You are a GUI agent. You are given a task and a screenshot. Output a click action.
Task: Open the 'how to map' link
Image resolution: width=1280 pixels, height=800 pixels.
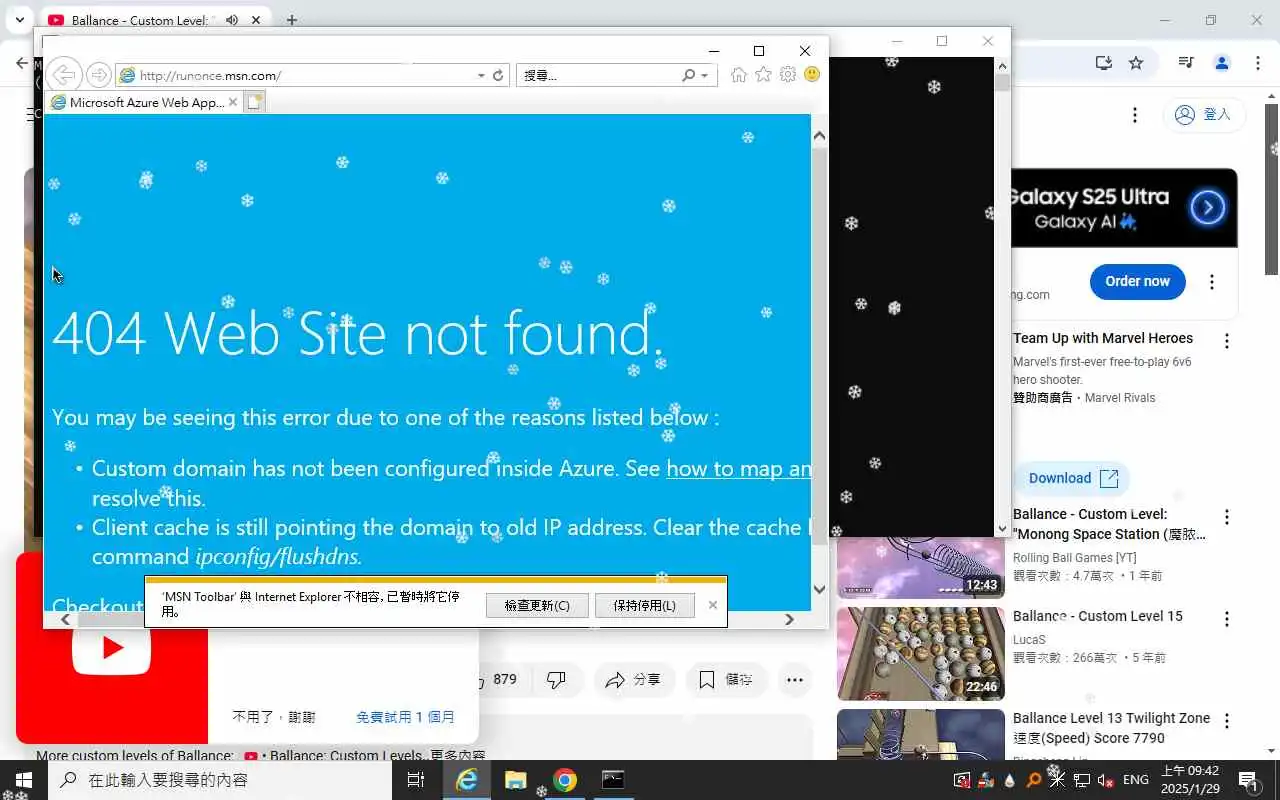[738, 468]
